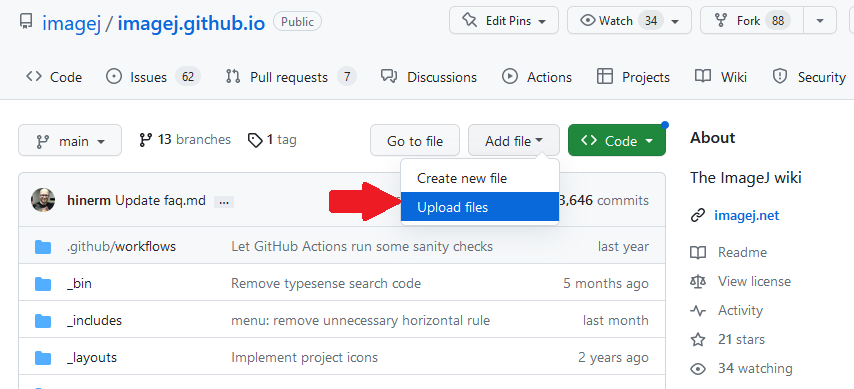Click the 'last month' timestamp text
854x389 pixels.
coord(615,320)
